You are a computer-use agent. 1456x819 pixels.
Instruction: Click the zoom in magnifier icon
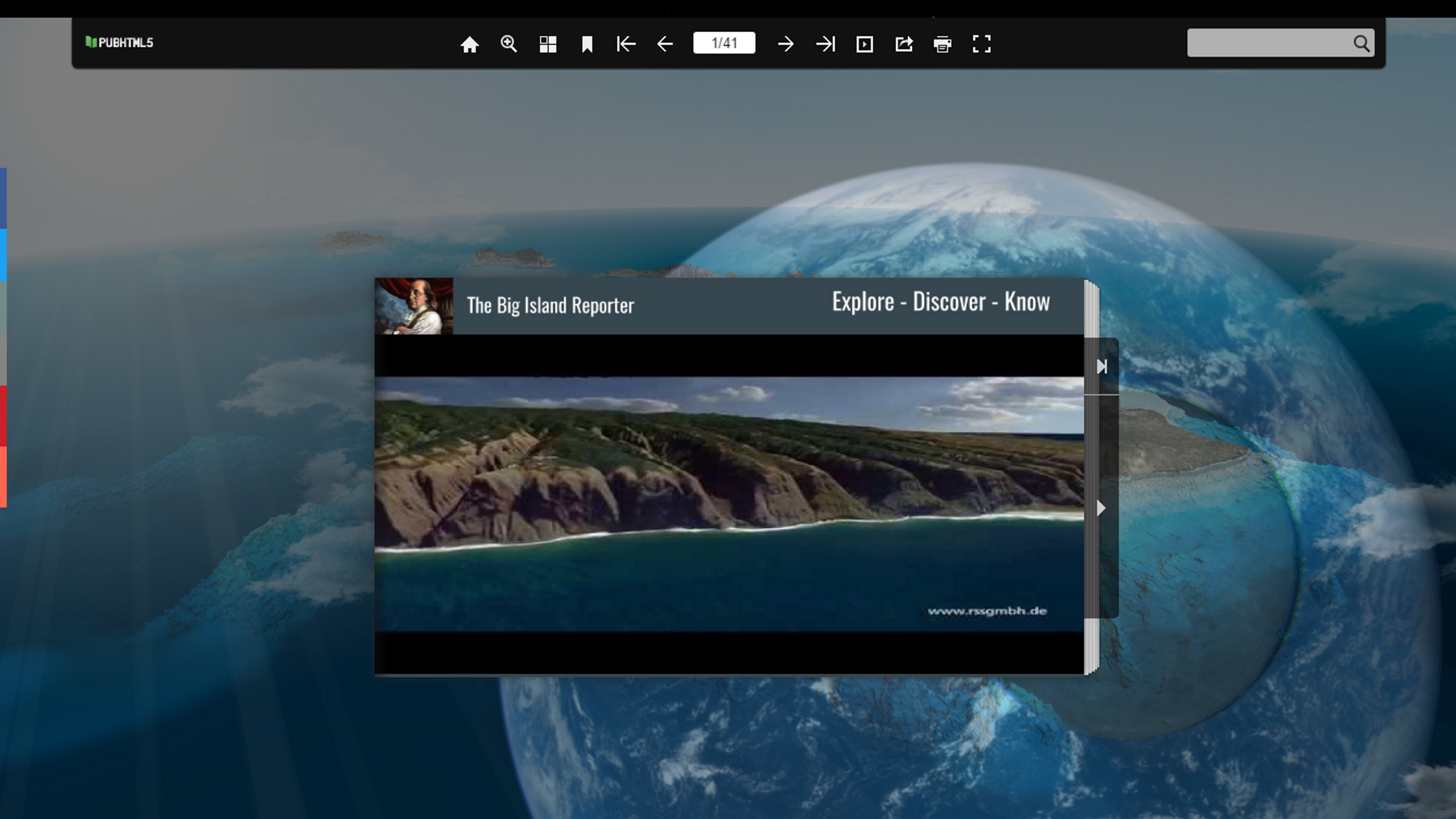point(509,44)
